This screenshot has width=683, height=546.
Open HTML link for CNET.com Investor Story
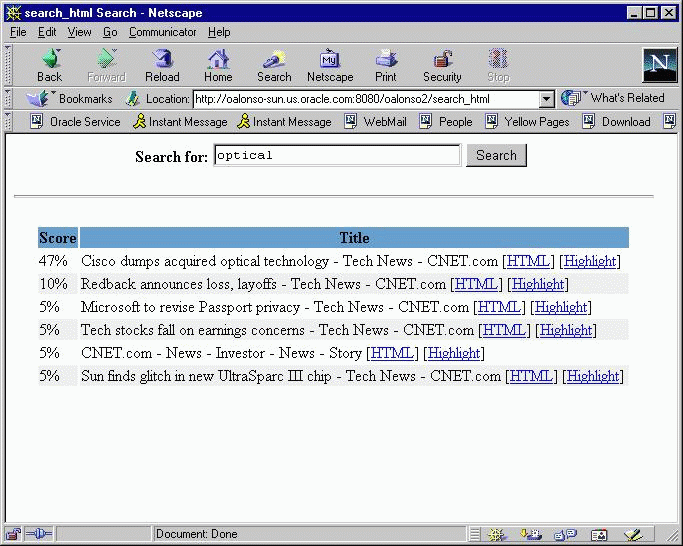[x=392, y=353]
